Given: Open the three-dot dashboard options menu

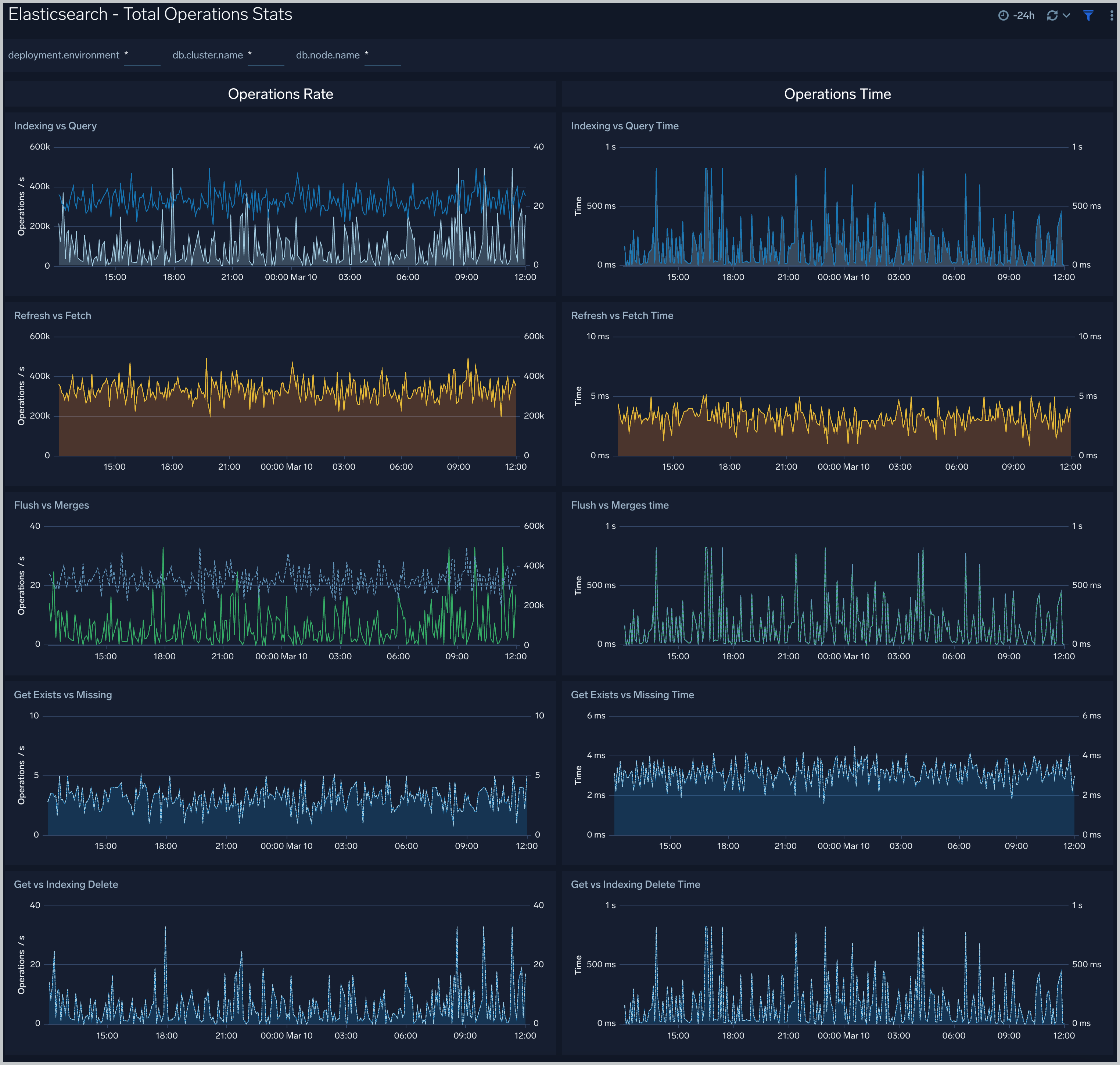Looking at the screenshot, I should point(1111,15).
